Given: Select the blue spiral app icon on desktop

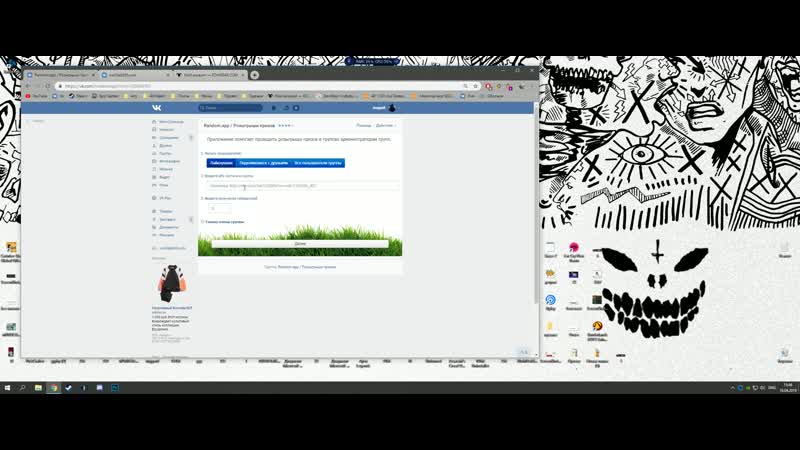Looking at the screenshot, I should [551, 299].
